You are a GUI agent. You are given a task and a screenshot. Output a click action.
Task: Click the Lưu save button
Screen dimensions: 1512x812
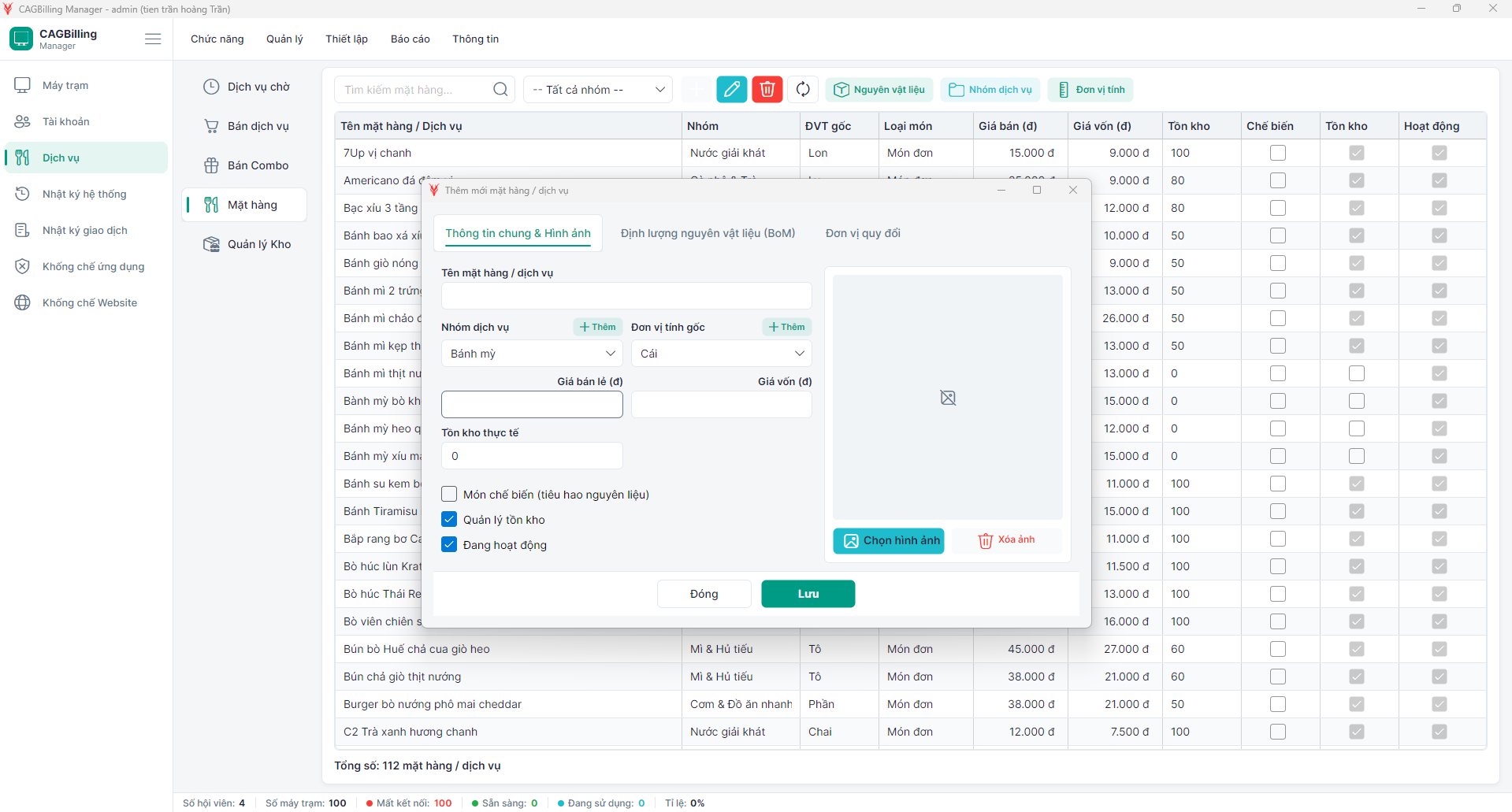[808, 594]
